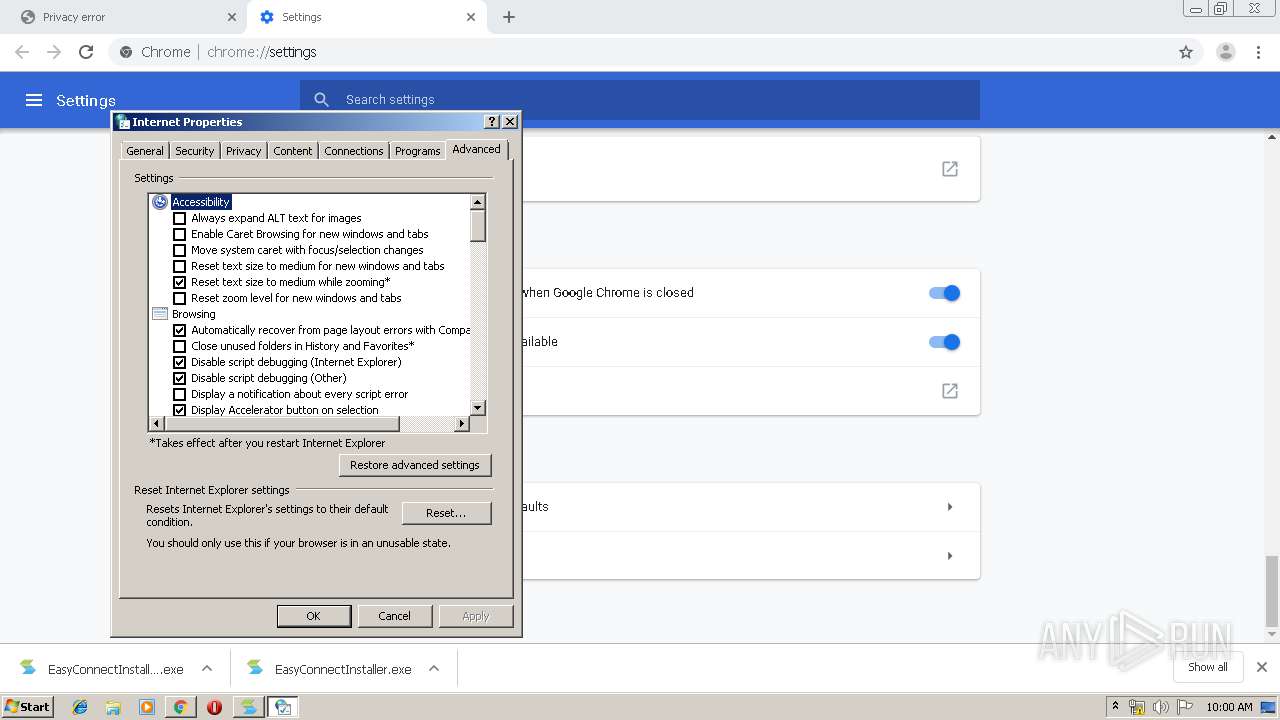Screen dimensions: 1280x720
Task: Click the settings list scroll down arrow
Action: tap(478, 407)
